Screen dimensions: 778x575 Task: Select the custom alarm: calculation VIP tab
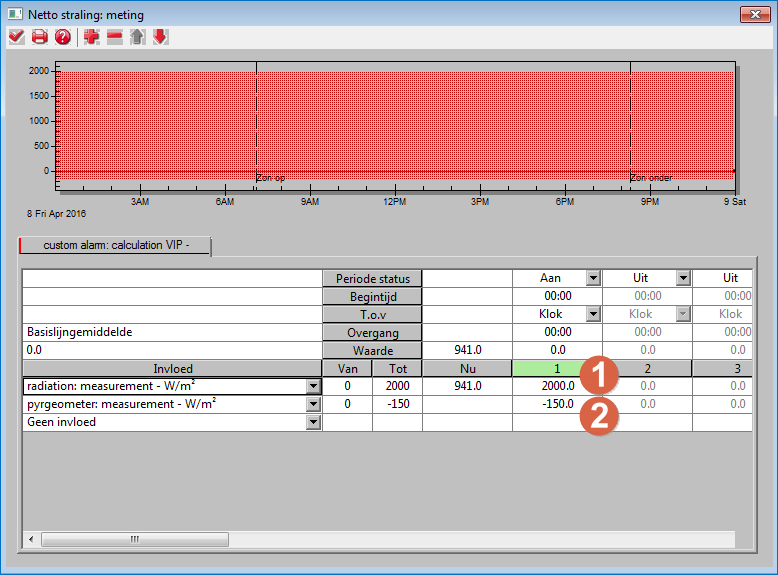click(x=115, y=245)
